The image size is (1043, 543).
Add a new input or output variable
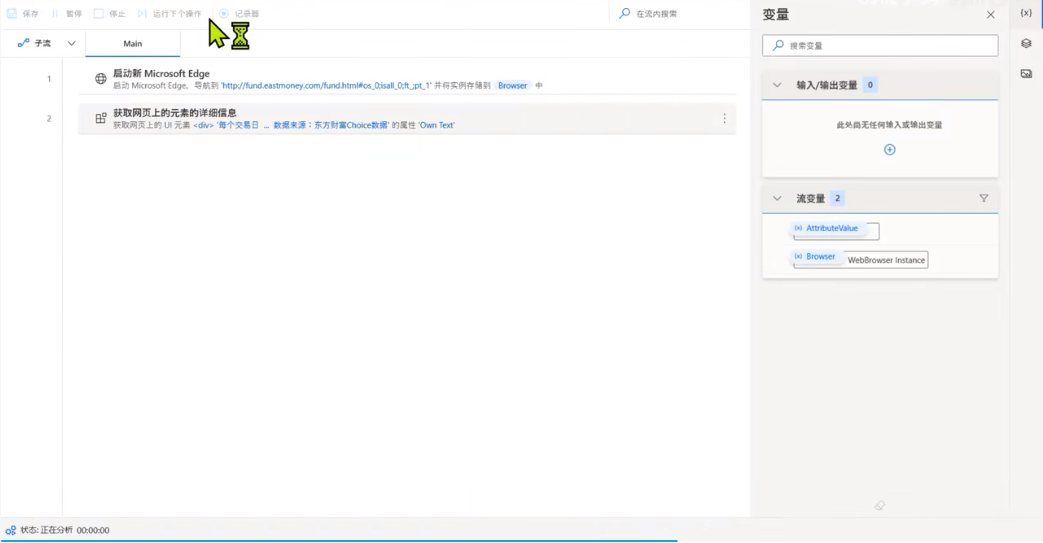point(889,150)
